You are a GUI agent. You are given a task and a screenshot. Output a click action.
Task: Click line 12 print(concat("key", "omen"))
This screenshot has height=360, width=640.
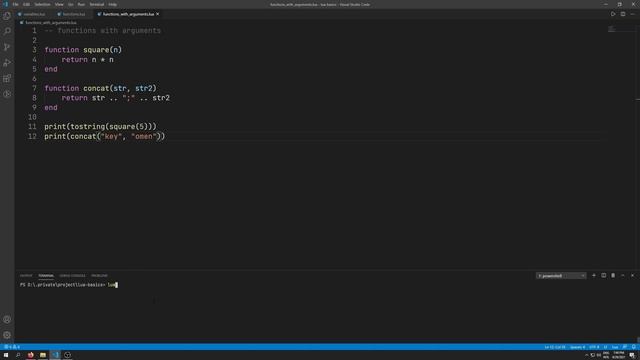[x=104, y=136]
